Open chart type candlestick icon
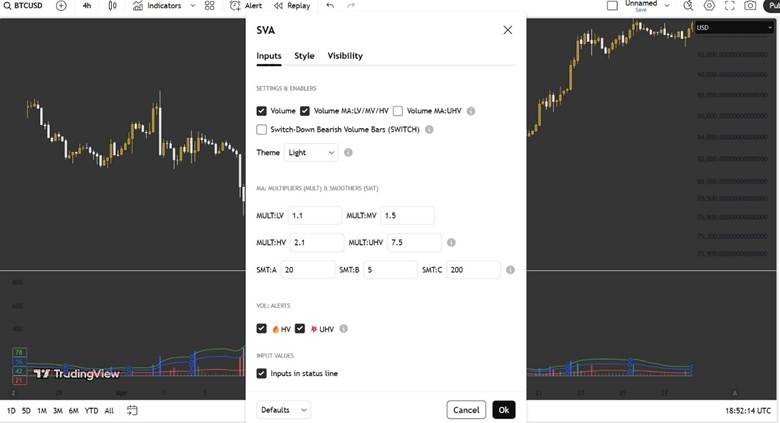780x423 pixels. (113, 5)
